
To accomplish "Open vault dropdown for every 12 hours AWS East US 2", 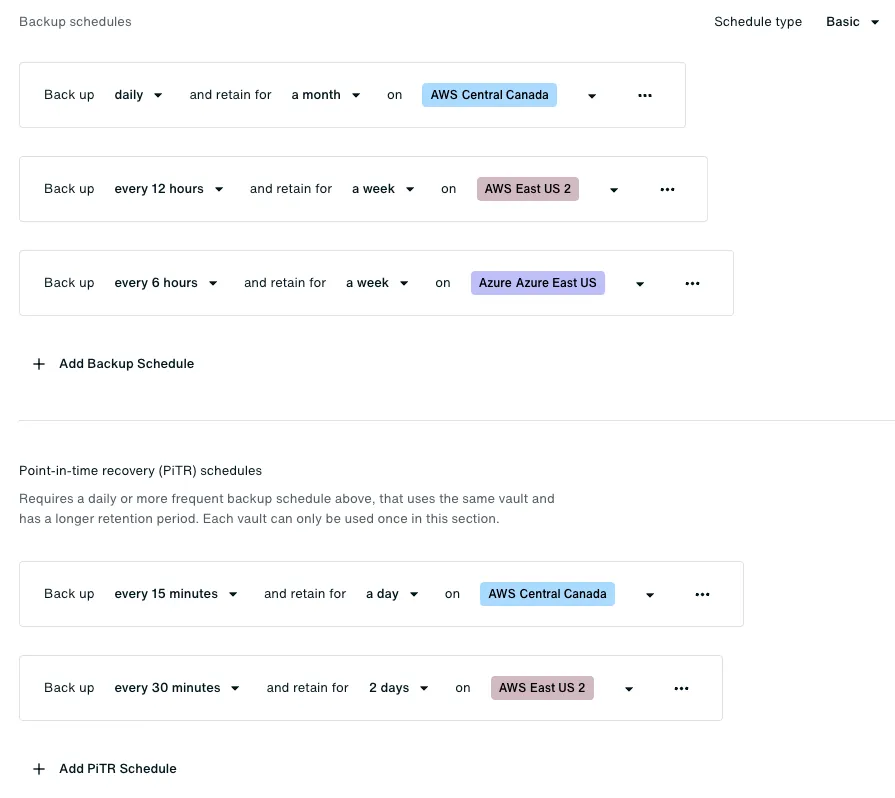I will click(614, 190).
